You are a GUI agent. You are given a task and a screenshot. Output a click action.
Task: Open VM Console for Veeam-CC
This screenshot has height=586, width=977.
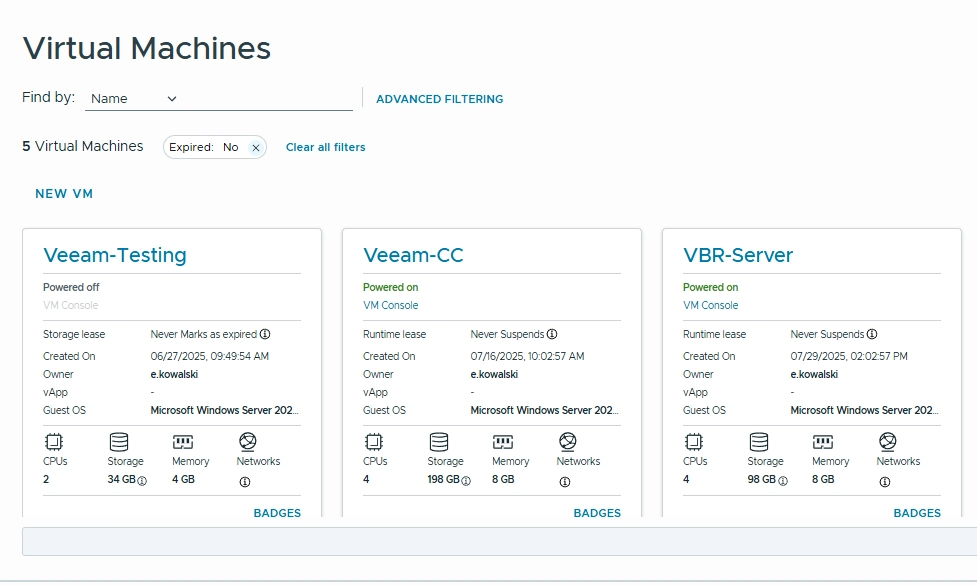click(x=390, y=305)
